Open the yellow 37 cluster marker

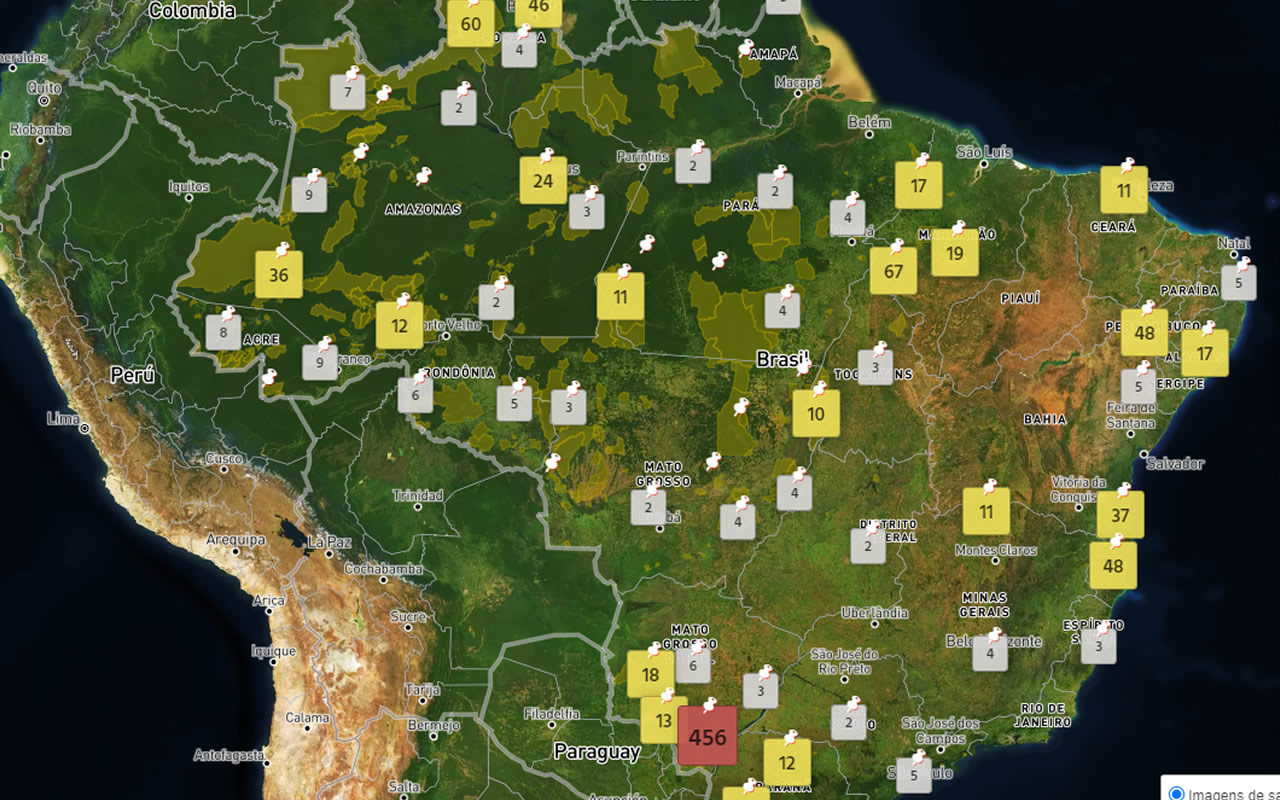click(1120, 515)
